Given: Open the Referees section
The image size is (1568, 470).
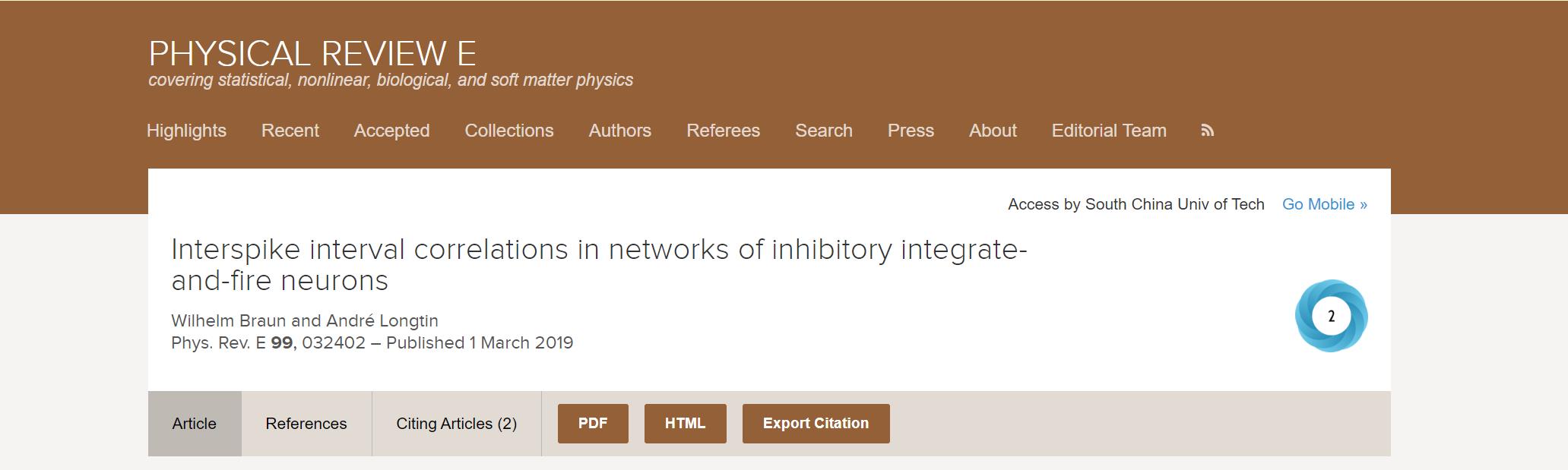Looking at the screenshot, I should pyautogui.click(x=723, y=131).
